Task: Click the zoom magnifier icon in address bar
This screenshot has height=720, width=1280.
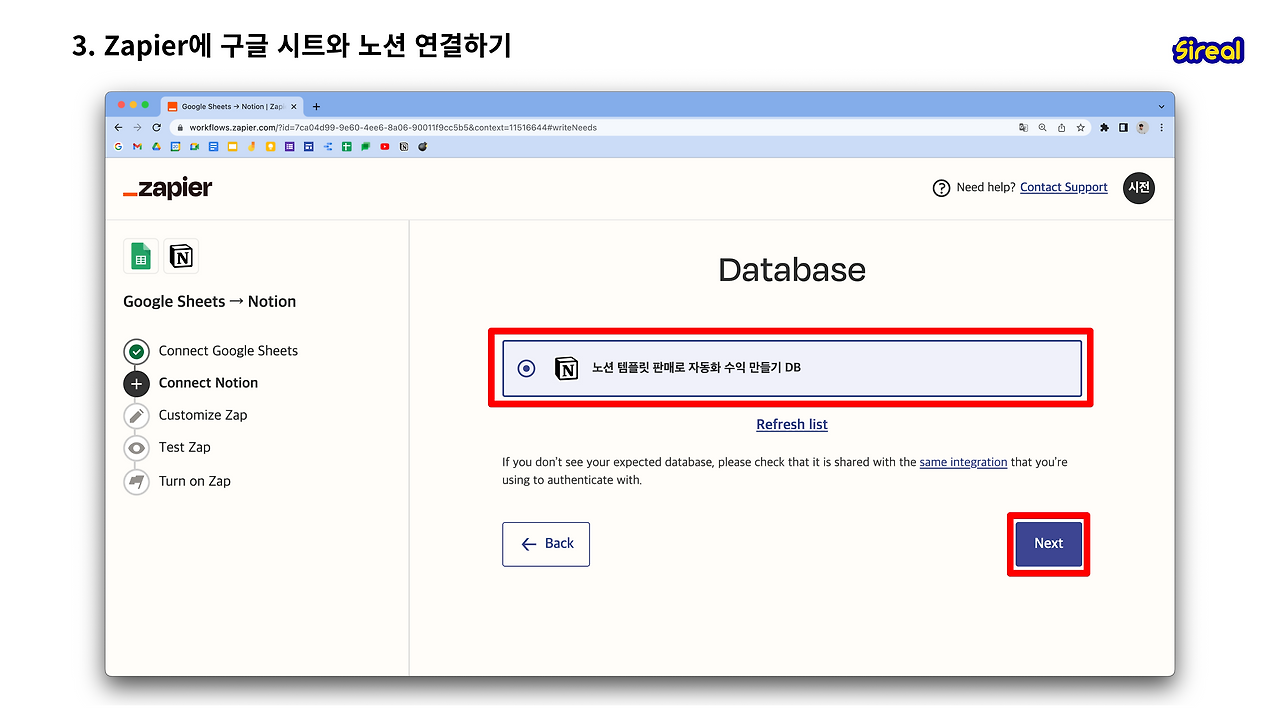Action: tap(1042, 128)
